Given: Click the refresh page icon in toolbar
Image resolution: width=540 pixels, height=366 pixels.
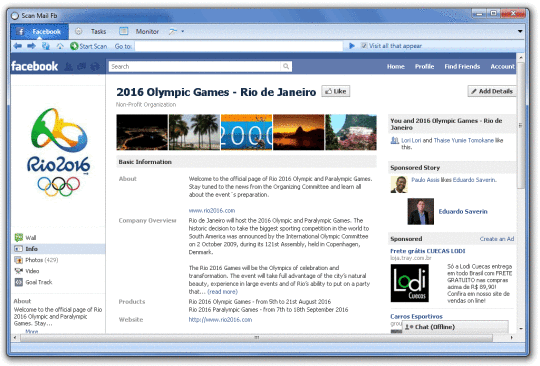Looking at the screenshot, I should coord(45,46).
